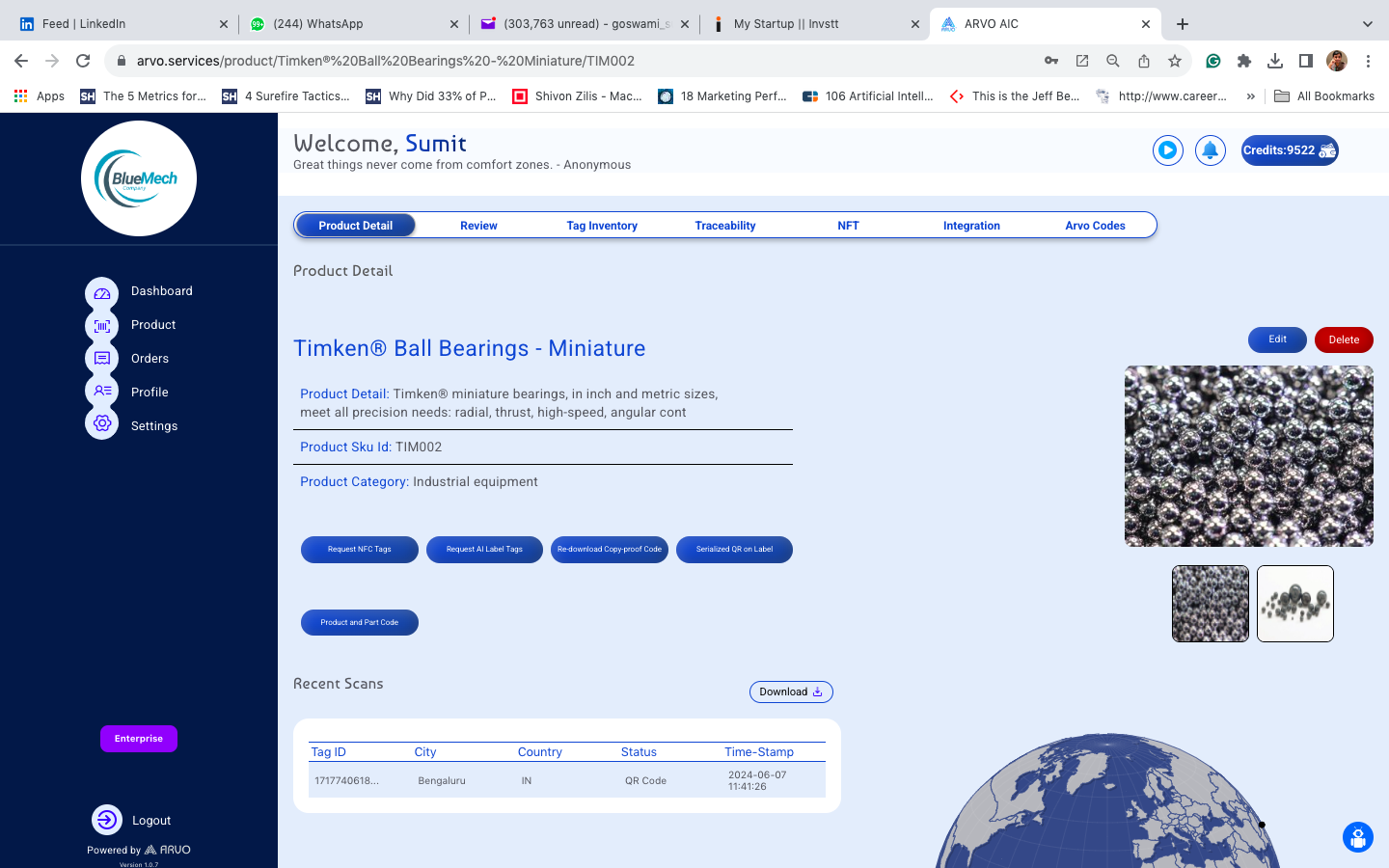Click the BlueMech company logo
Image resolution: width=1389 pixels, height=868 pixels.
tap(139, 178)
